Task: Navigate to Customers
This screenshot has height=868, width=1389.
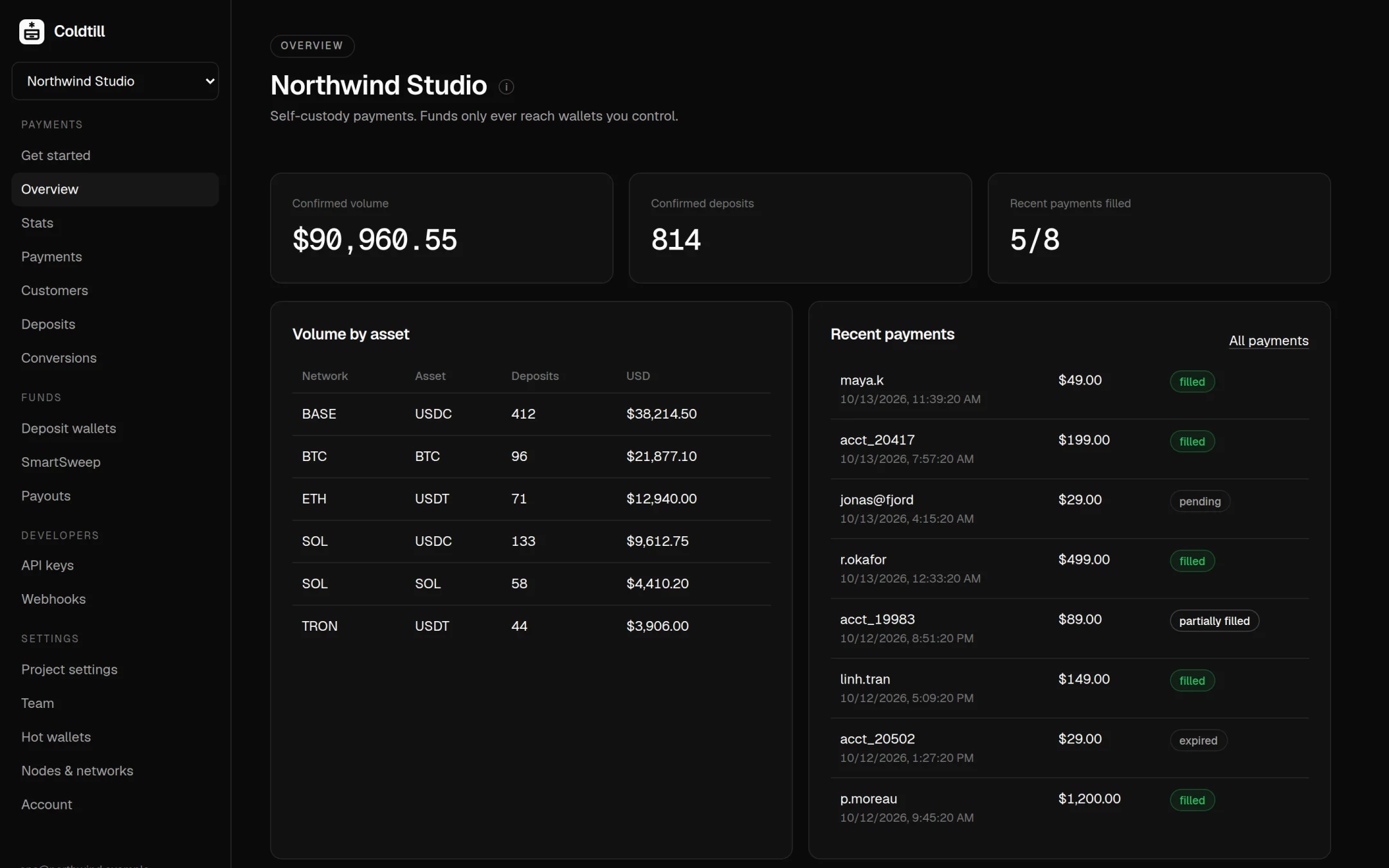Action: [x=115, y=291]
